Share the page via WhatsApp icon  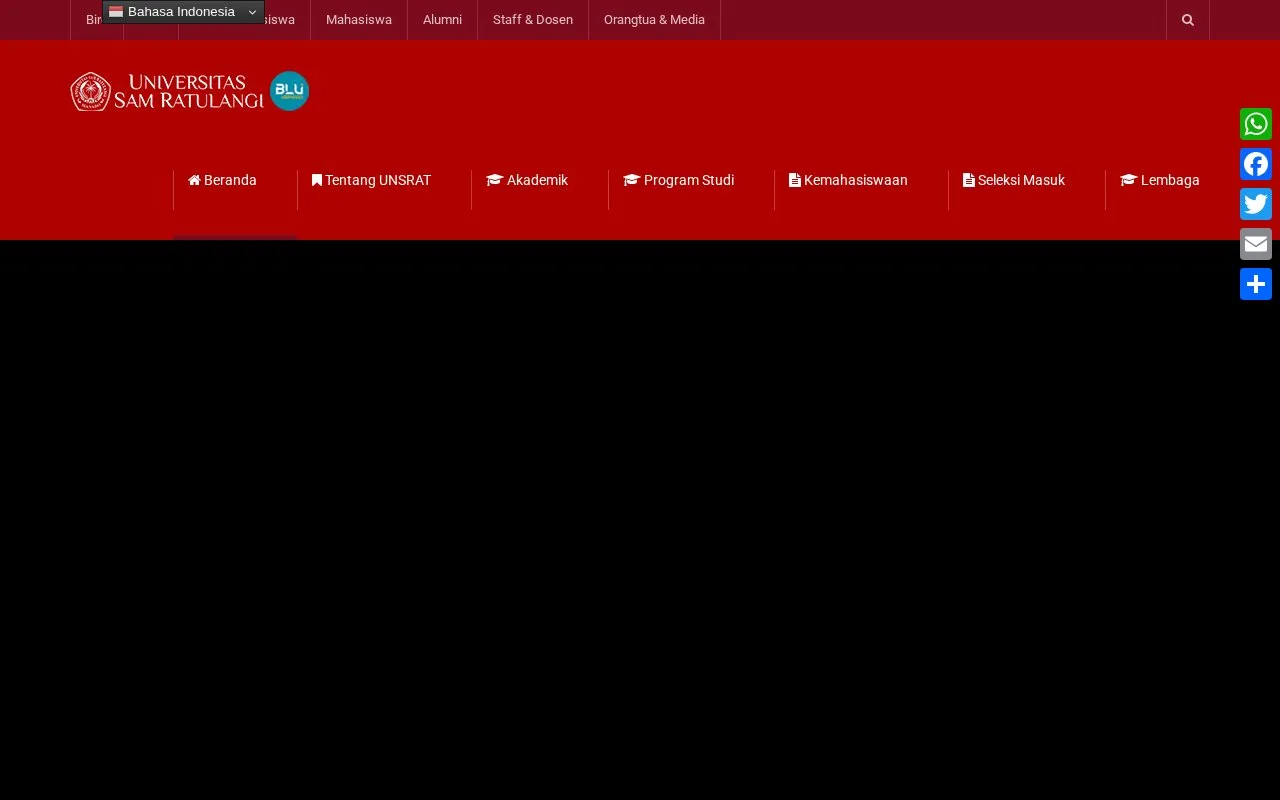tap(1256, 124)
